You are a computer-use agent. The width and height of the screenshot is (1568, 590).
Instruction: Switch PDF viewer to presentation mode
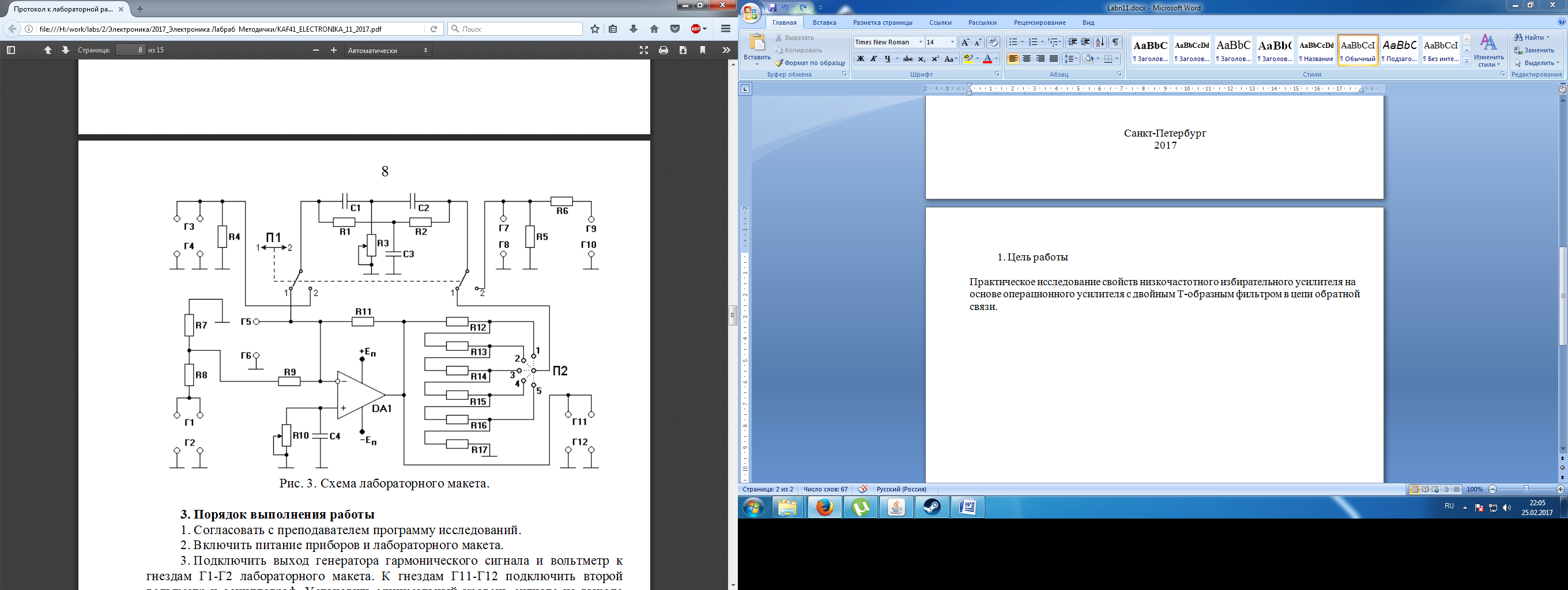tap(644, 50)
